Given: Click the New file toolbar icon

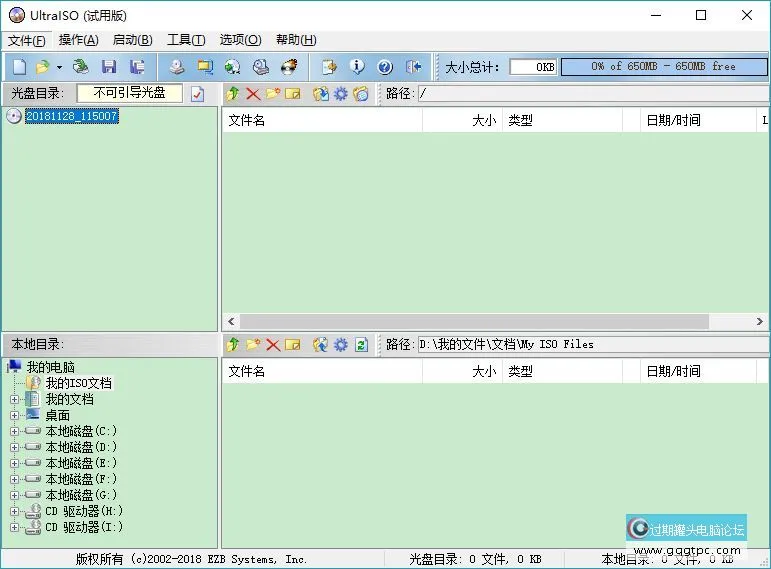Looking at the screenshot, I should point(19,67).
